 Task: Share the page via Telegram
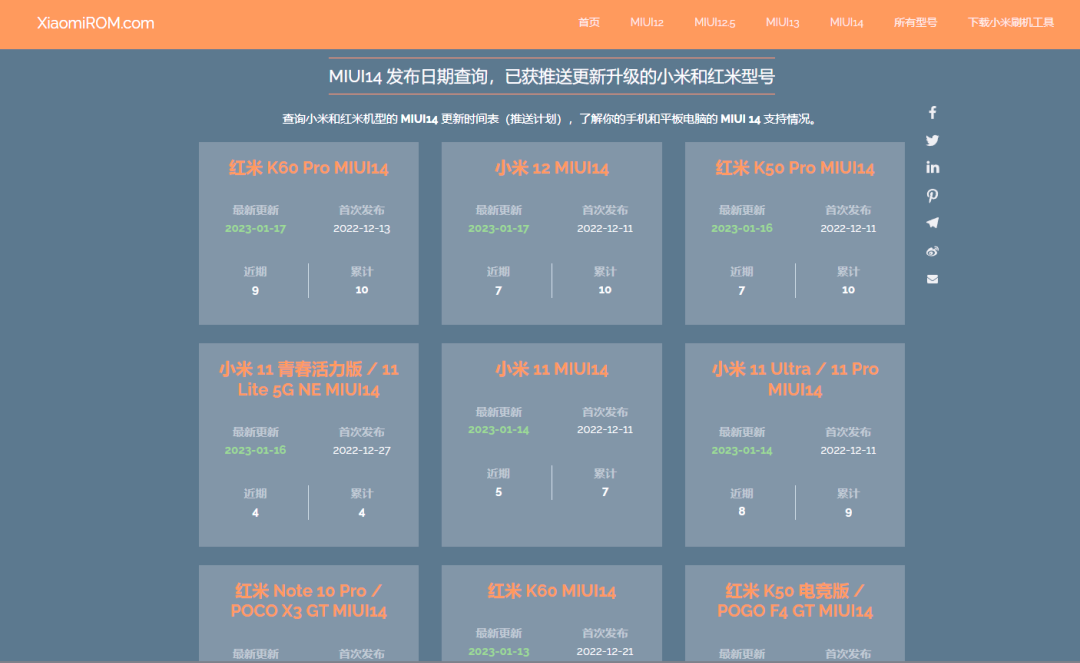932,223
